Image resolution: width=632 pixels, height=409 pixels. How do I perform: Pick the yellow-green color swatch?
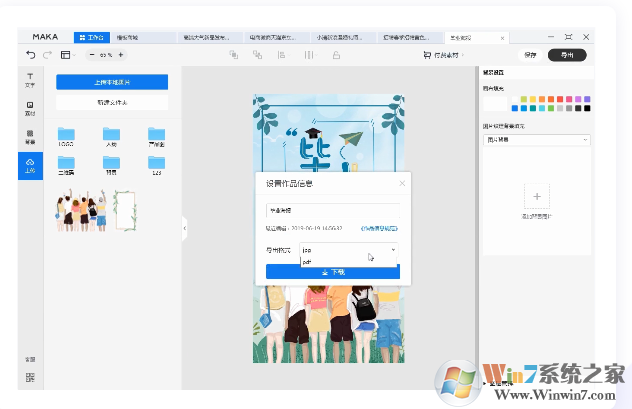[x=524, y=99]
